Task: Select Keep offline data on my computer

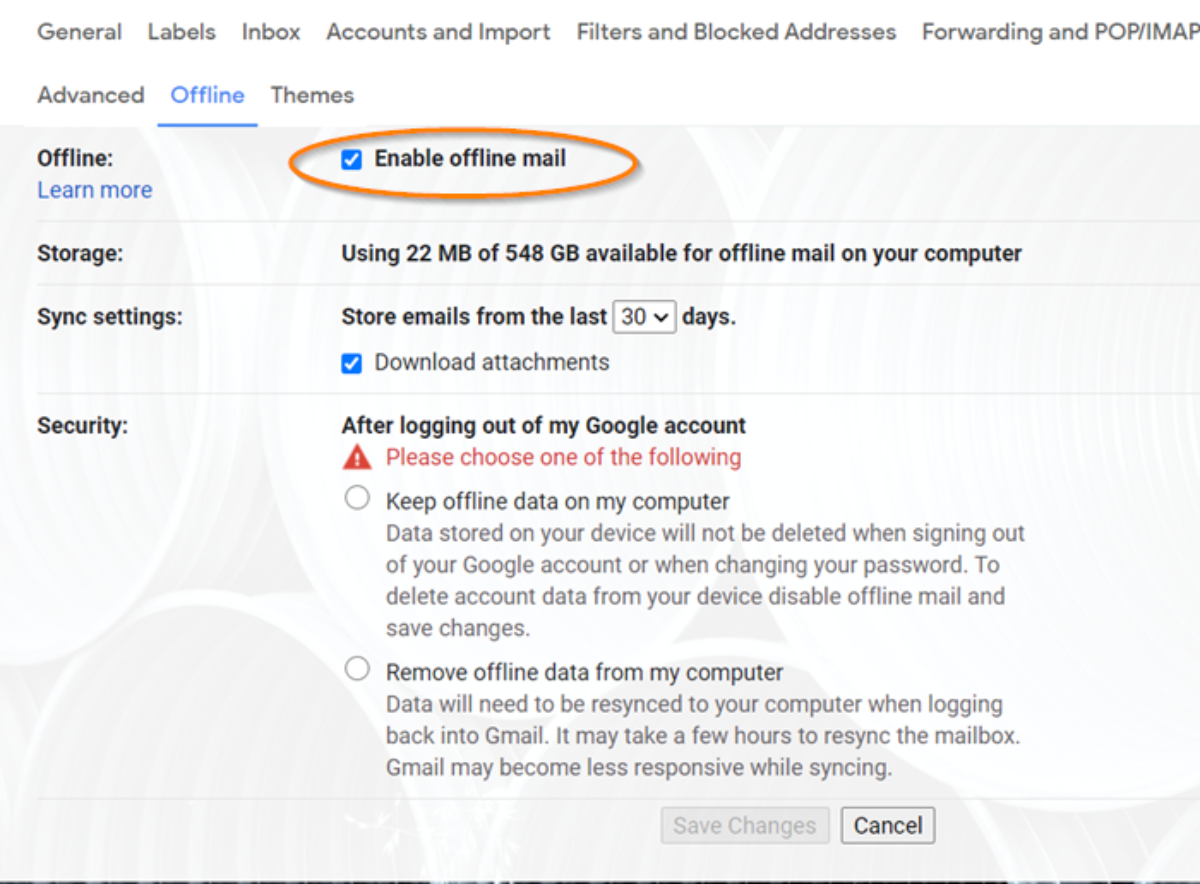Action: tap(357, 498)
